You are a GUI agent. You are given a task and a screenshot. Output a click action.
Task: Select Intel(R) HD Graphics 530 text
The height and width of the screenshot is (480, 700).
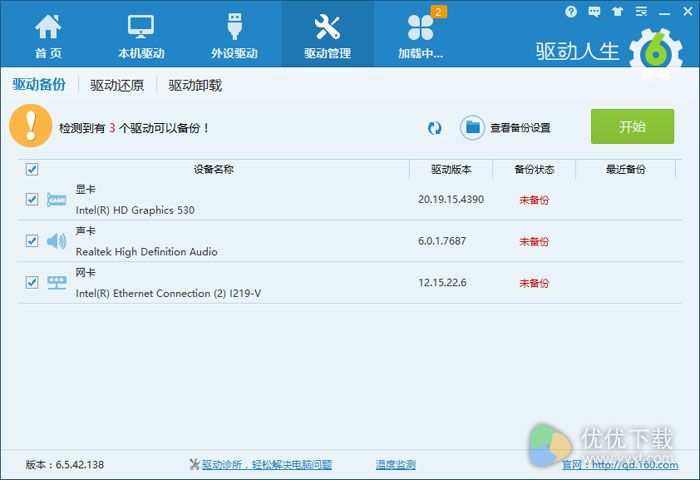point(135,210)
